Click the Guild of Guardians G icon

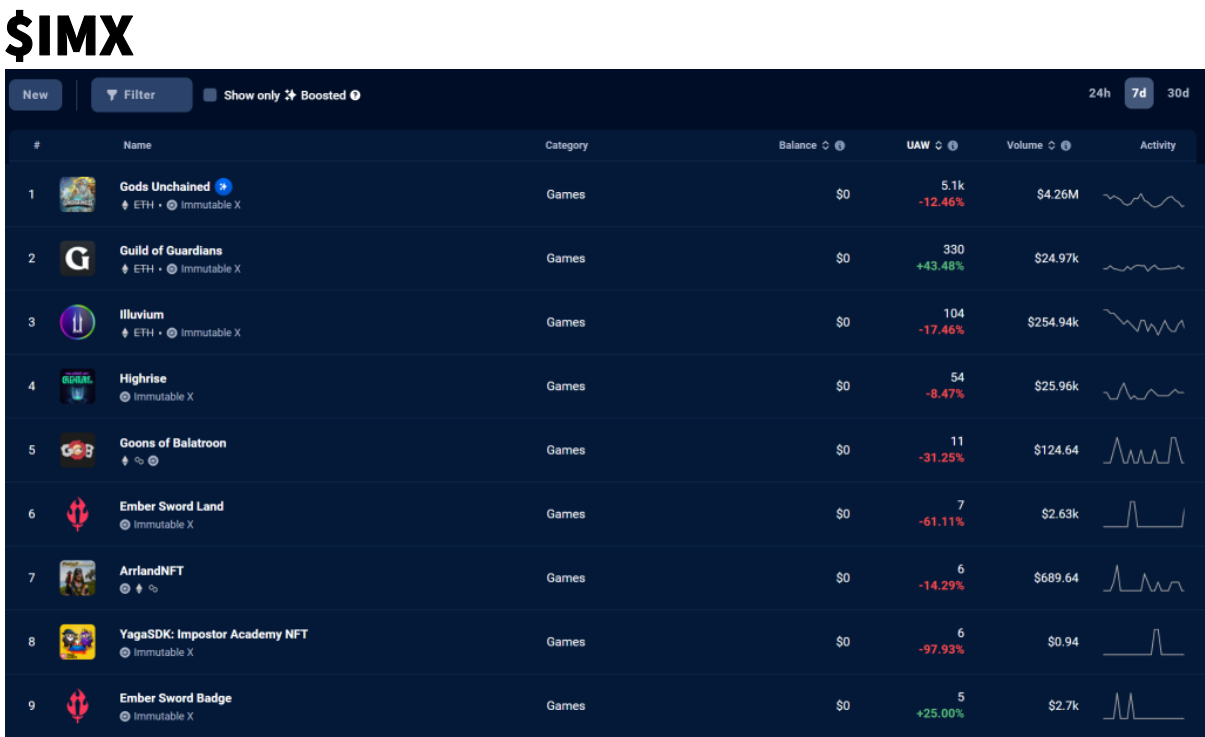(76, 258)
